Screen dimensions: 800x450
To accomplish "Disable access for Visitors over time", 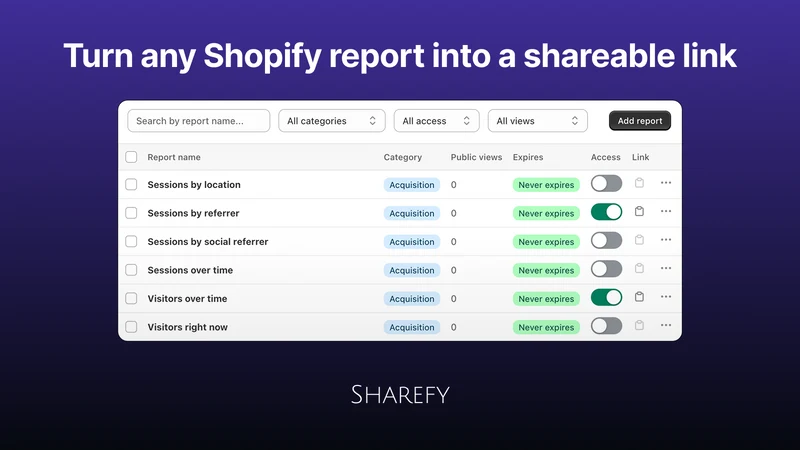I will tap(607, 298).
